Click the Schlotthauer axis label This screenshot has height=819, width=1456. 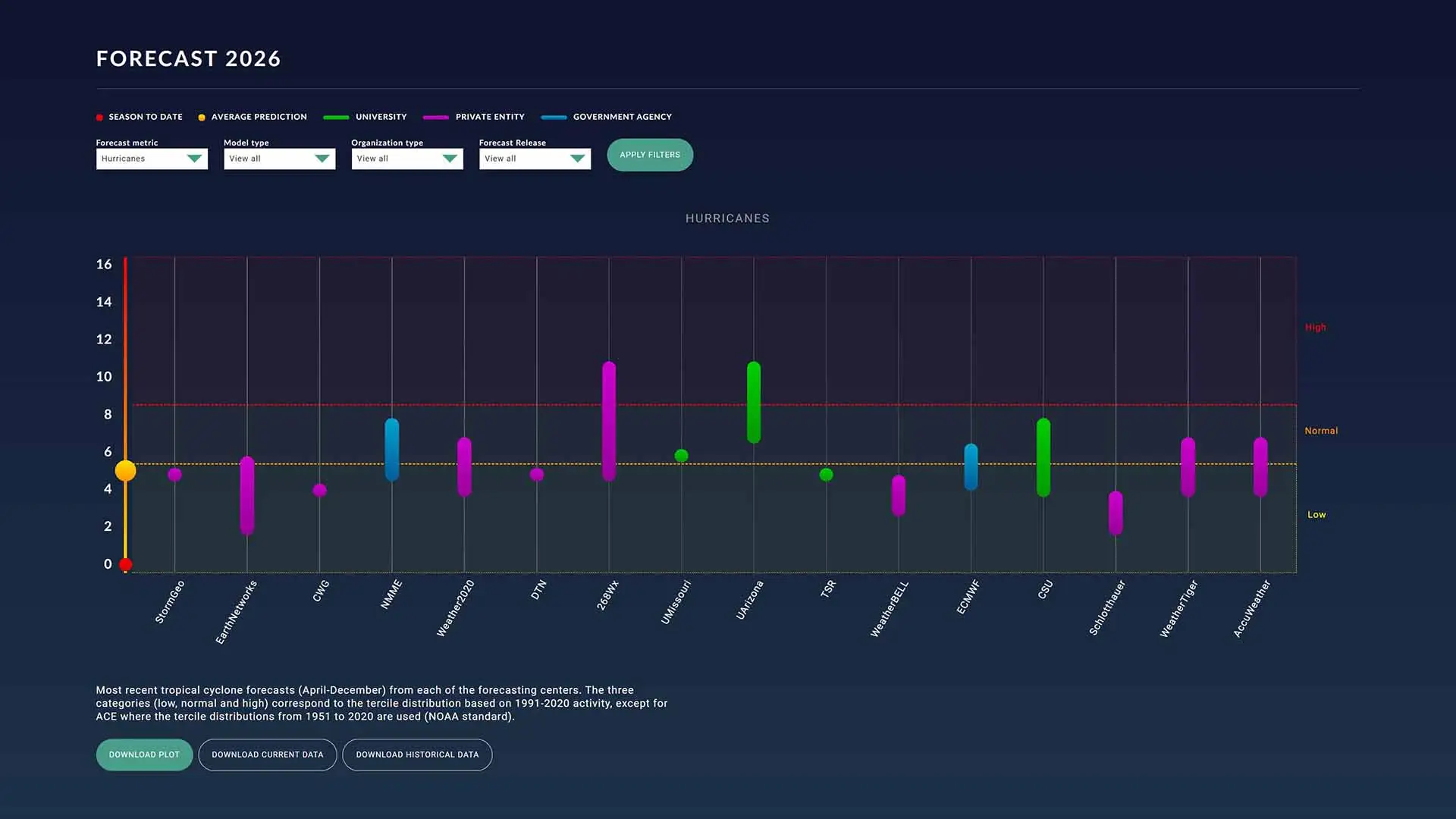pos(1107,607)
